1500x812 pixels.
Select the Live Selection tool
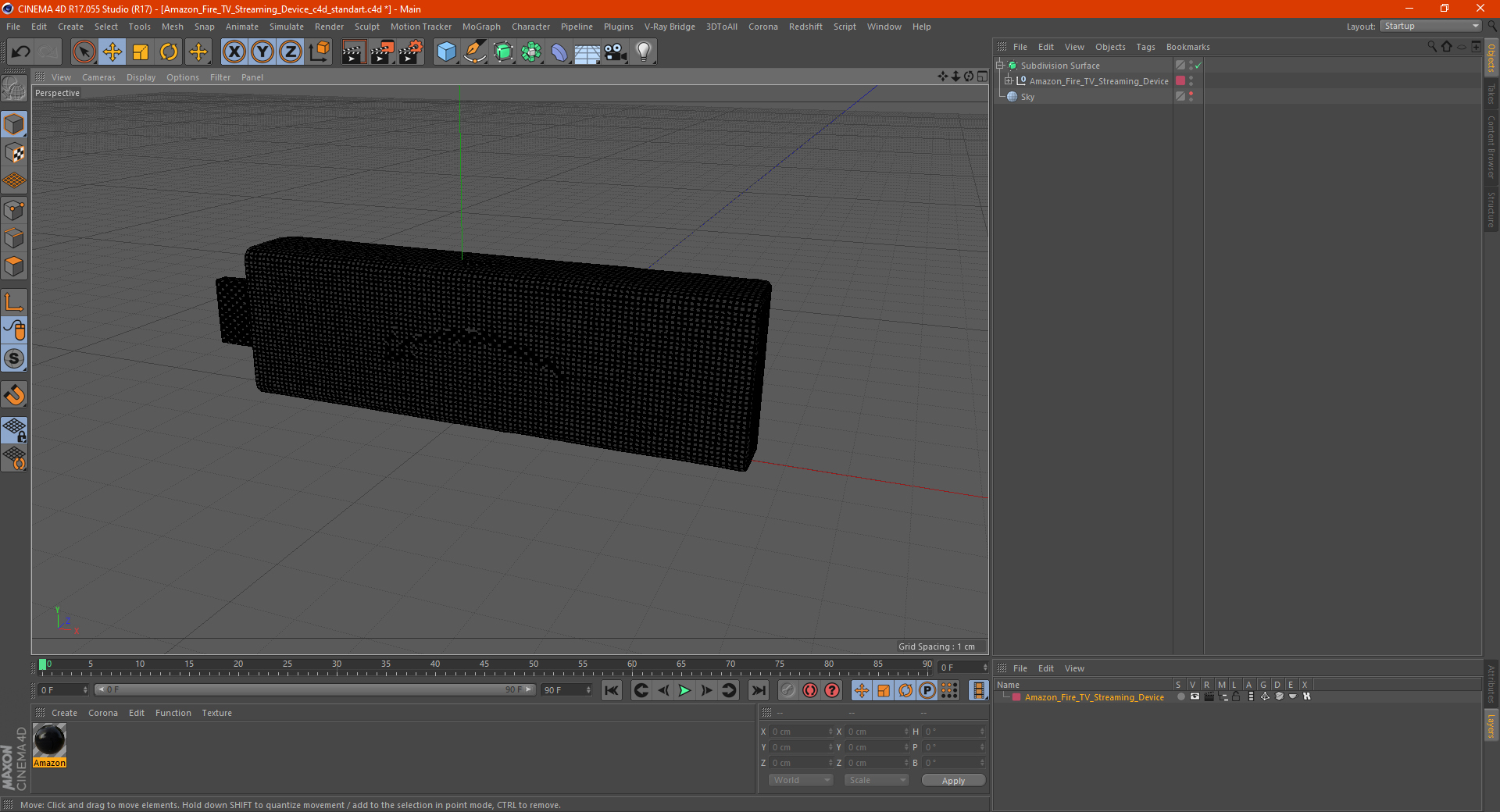[x=84, y=52]
